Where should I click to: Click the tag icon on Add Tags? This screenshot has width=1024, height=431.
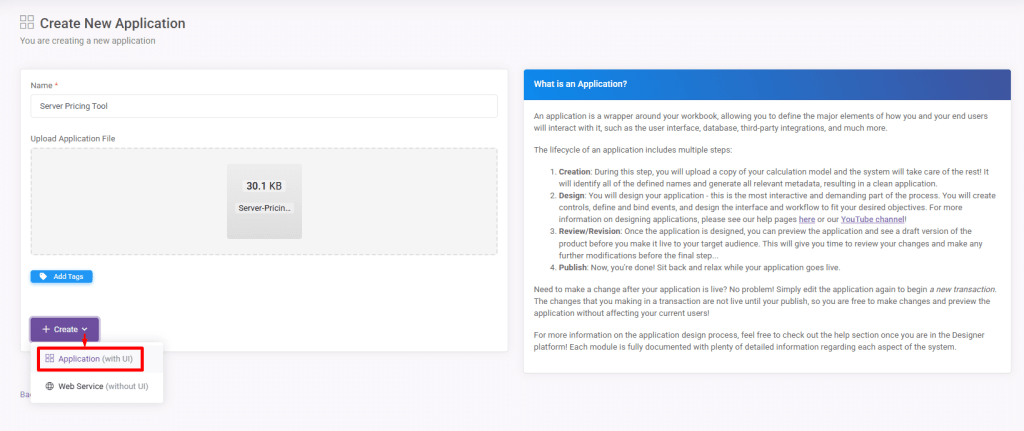coord(42,276)
